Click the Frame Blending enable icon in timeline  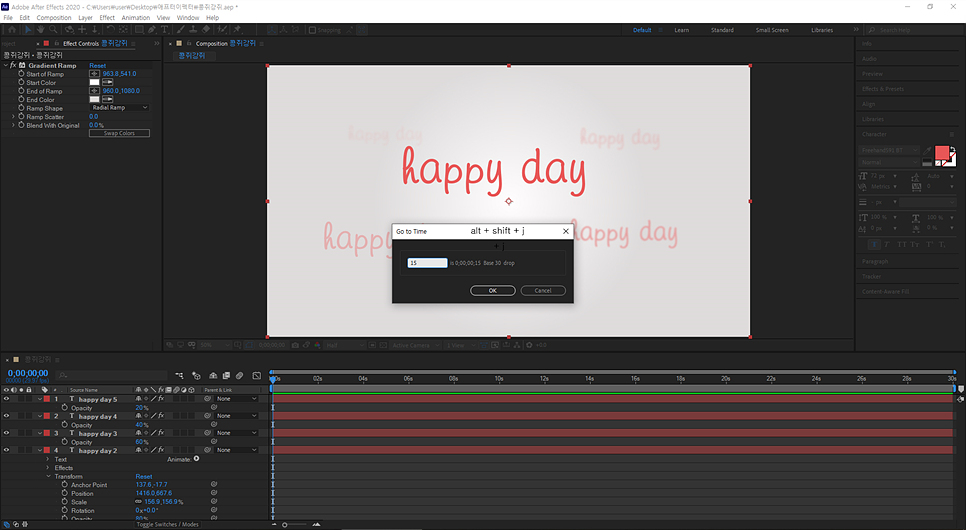(x=226, y=375)
